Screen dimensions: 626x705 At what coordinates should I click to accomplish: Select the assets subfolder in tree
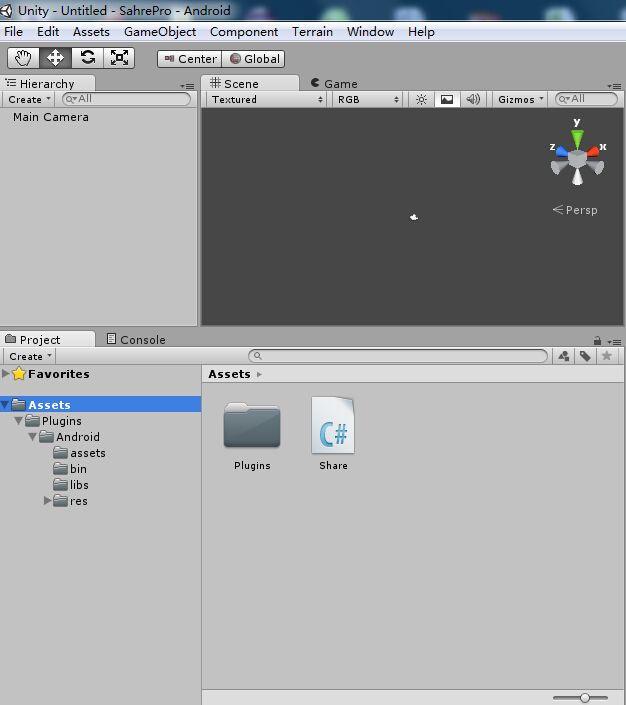[x=80, y=453]
